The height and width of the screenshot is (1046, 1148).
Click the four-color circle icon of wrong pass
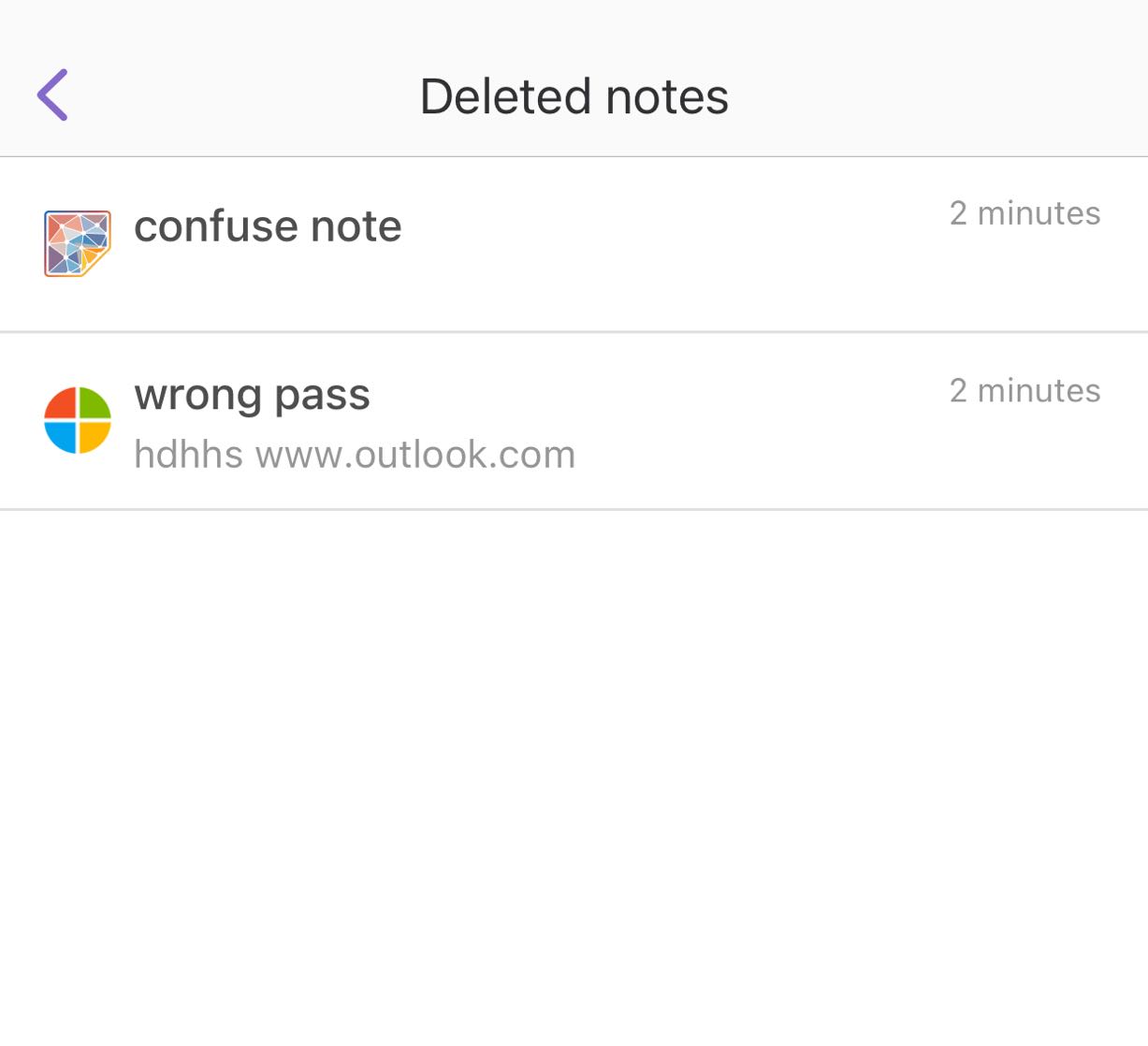78,420
